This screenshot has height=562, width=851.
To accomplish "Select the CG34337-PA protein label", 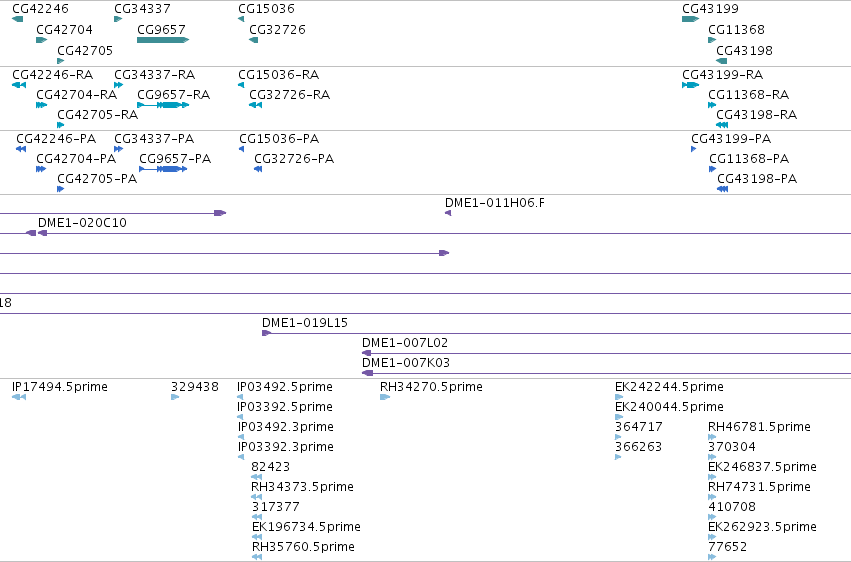I will coord(154,138).
